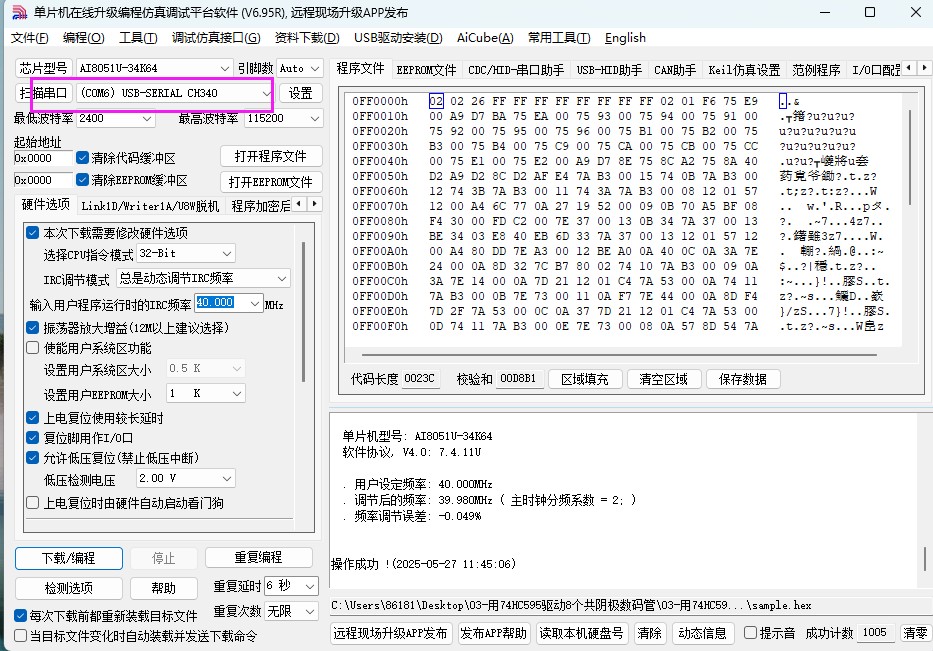Screen dimensions: 933x651
Task: Open IRC frequency 40.000 dropdown arrow
Action: (255, 303)
